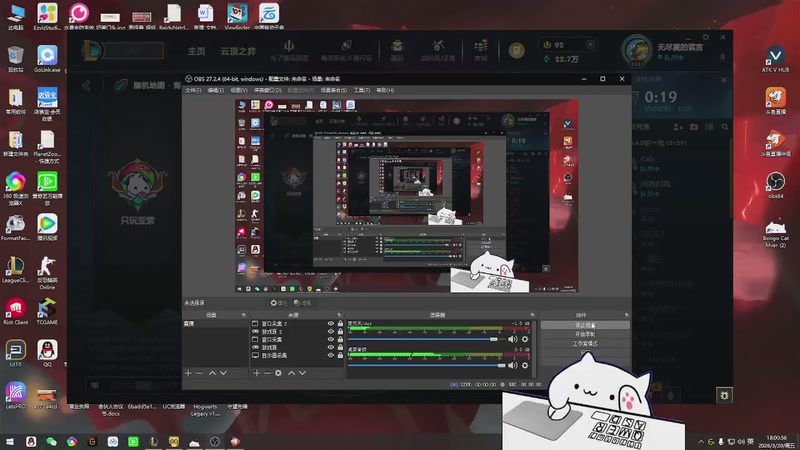Open League client 主页 tab
This screenshot has height=450, width=800.
click(x=196, y=51)
